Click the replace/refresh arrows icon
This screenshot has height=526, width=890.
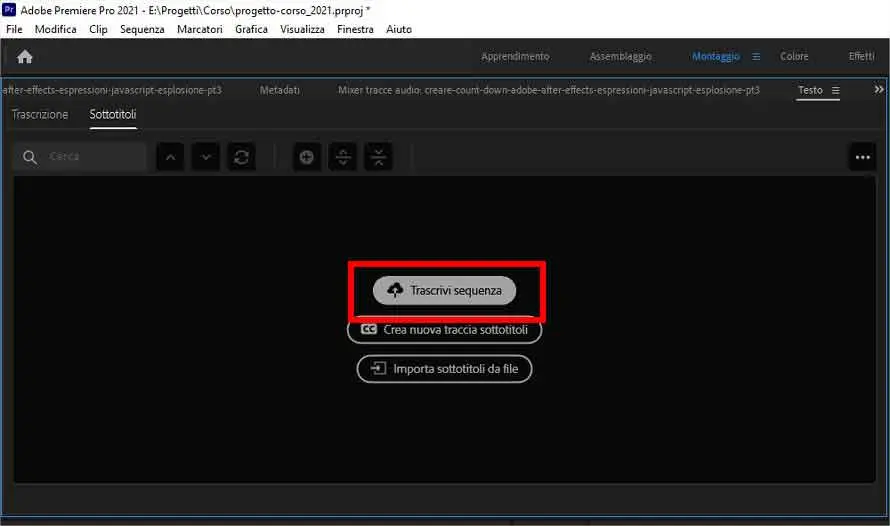click(x=241, y=157)
